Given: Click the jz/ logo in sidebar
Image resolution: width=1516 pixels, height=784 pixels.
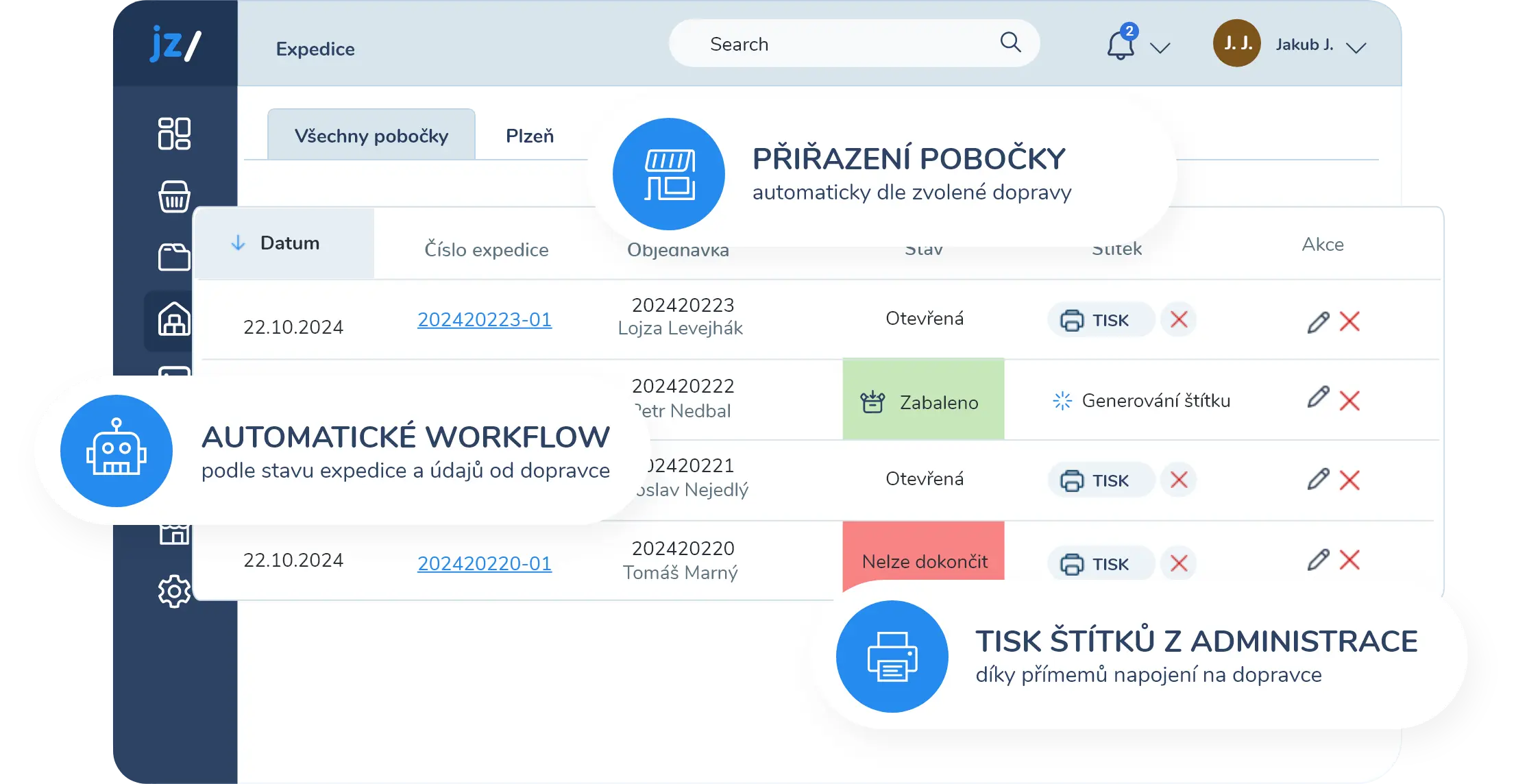Looking at the screenshot, I should [x=175, y=45].
